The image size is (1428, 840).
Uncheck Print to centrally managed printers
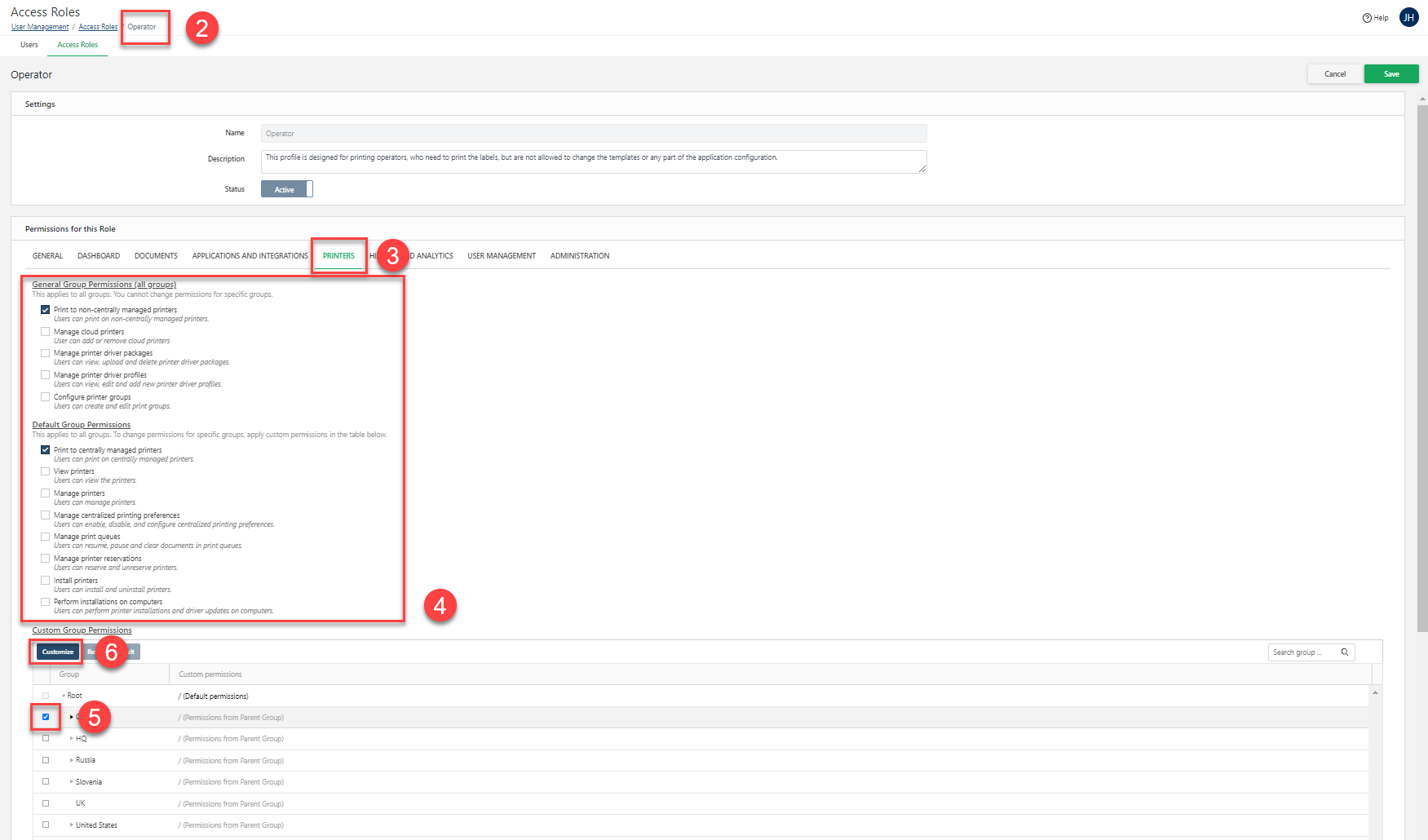click(46, 450)
